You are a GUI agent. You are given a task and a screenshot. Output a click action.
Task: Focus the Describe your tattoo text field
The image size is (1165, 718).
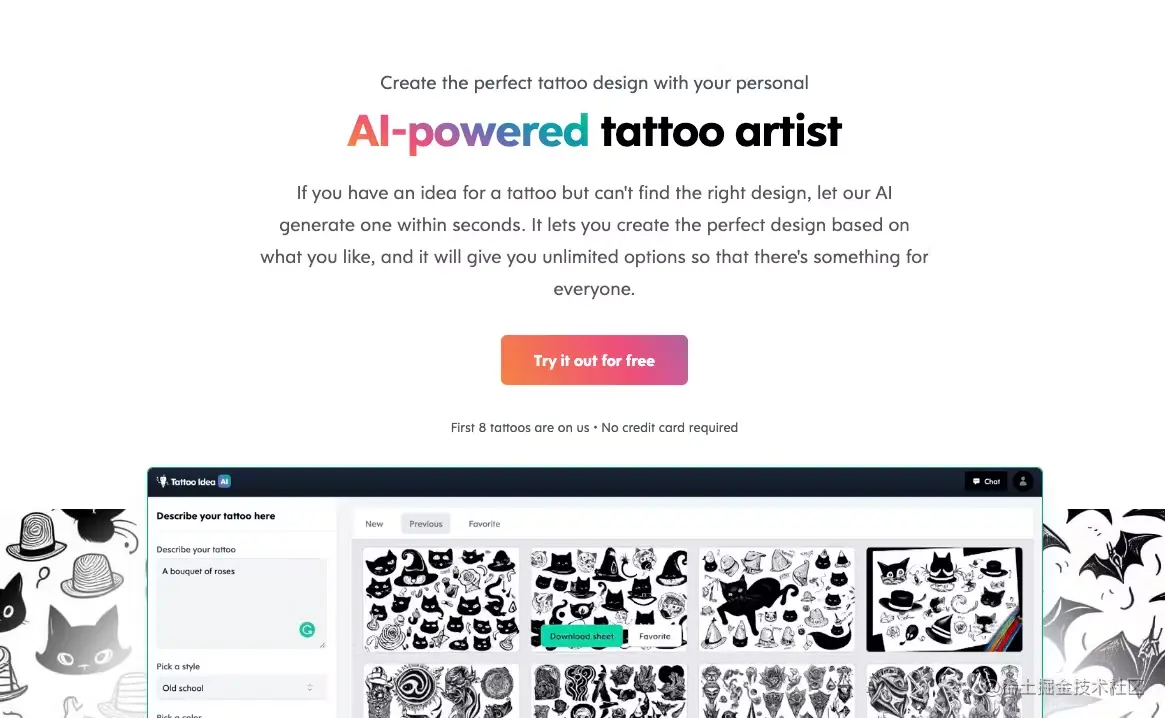pyautogui.click(x=241, y=603)
